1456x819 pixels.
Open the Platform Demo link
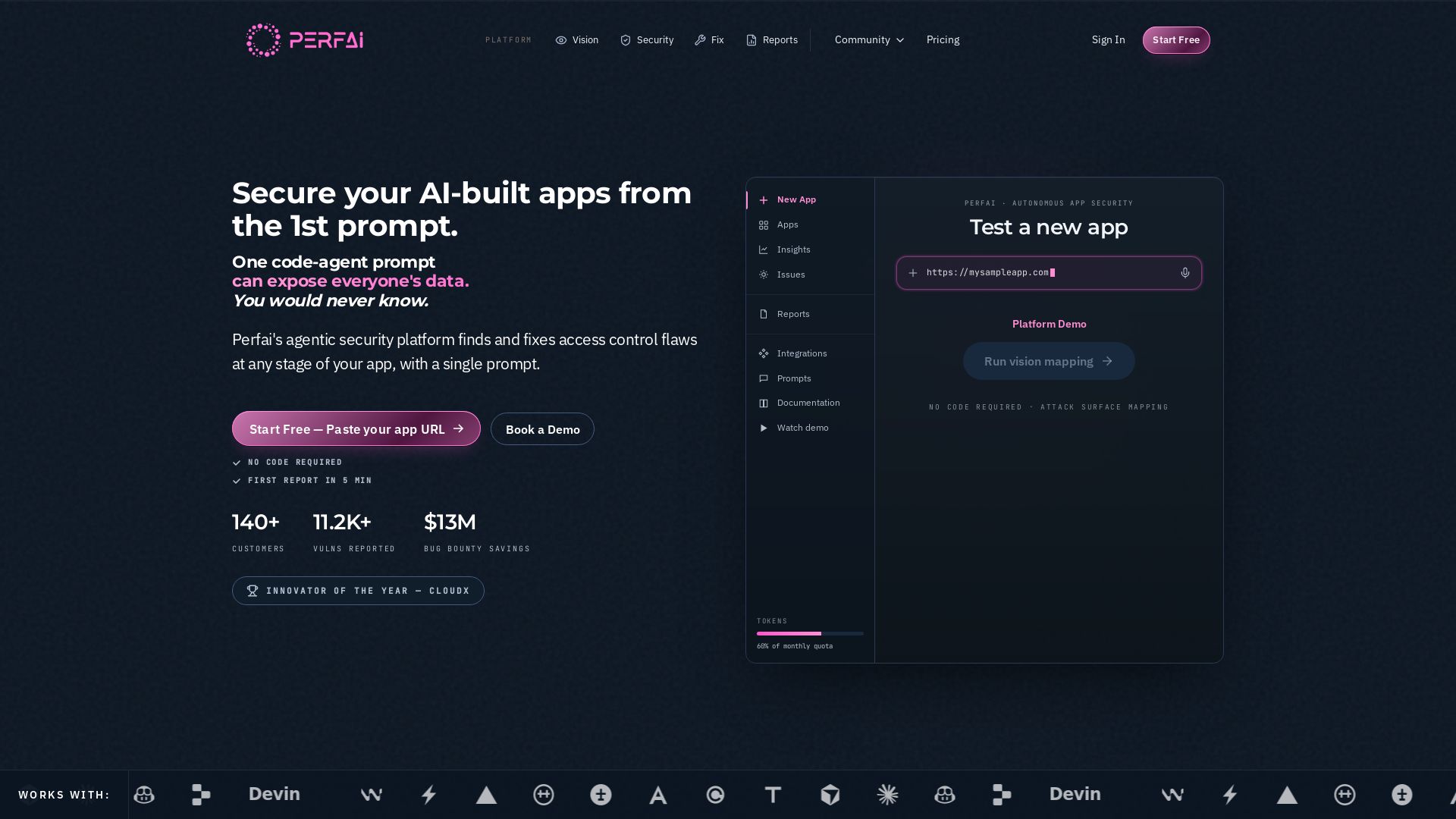tap(1050, 325)
